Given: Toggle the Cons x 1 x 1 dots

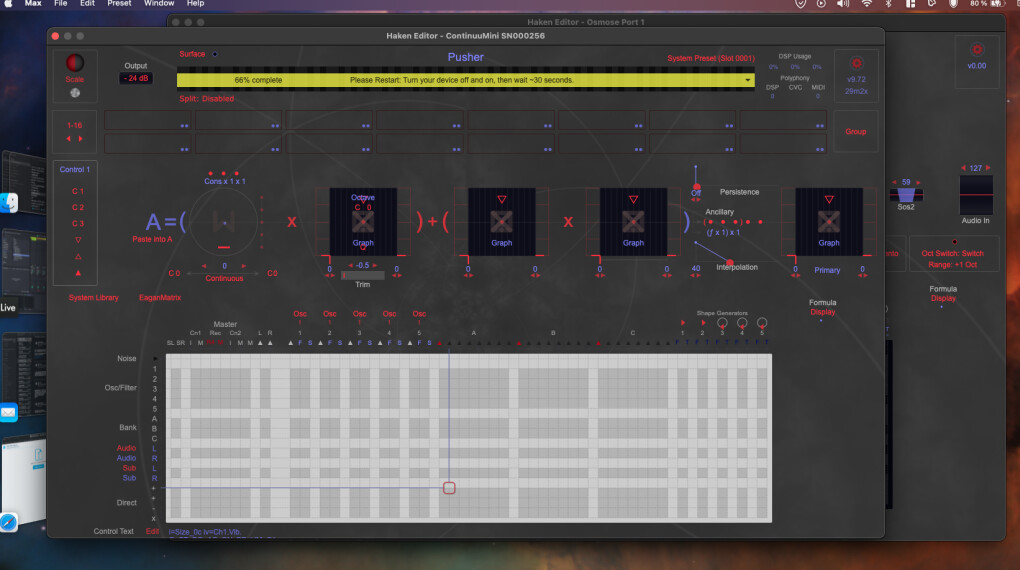Looking at the screenshot, I should 224,174.
